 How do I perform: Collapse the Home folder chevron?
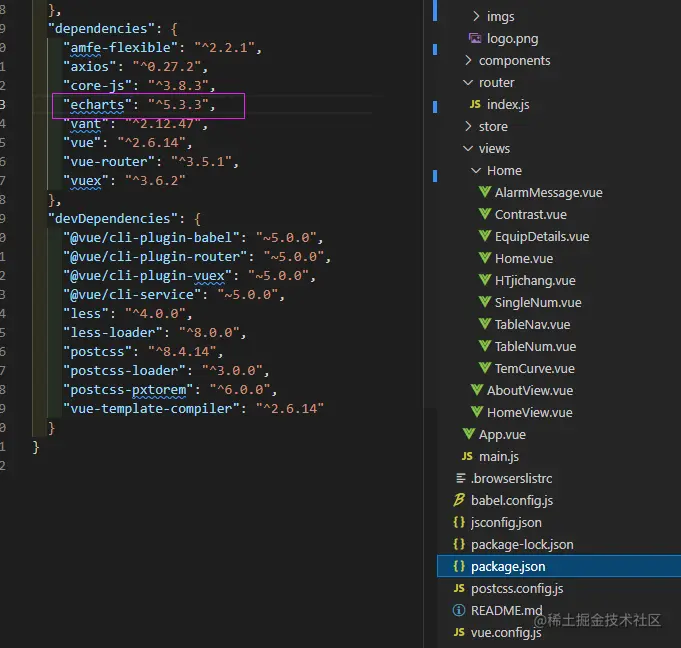tap(476, 170)
